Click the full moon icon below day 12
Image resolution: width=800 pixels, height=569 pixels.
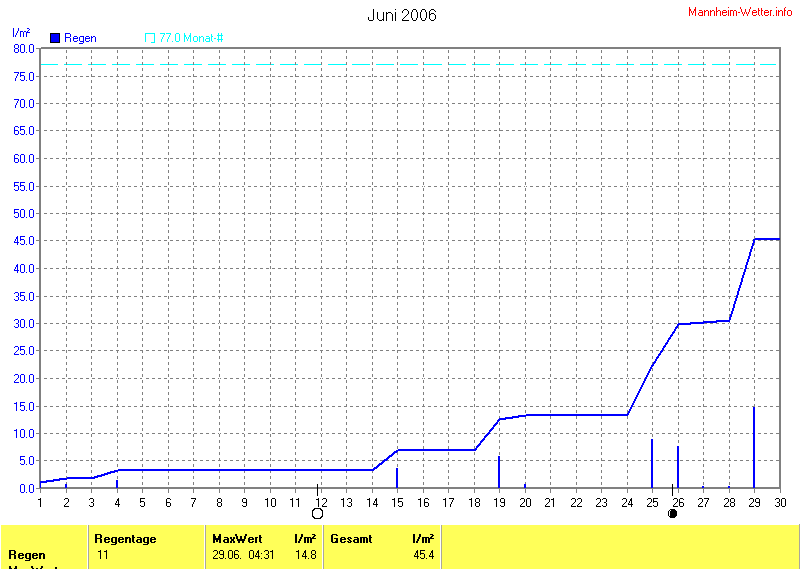[x=318, y=513]
